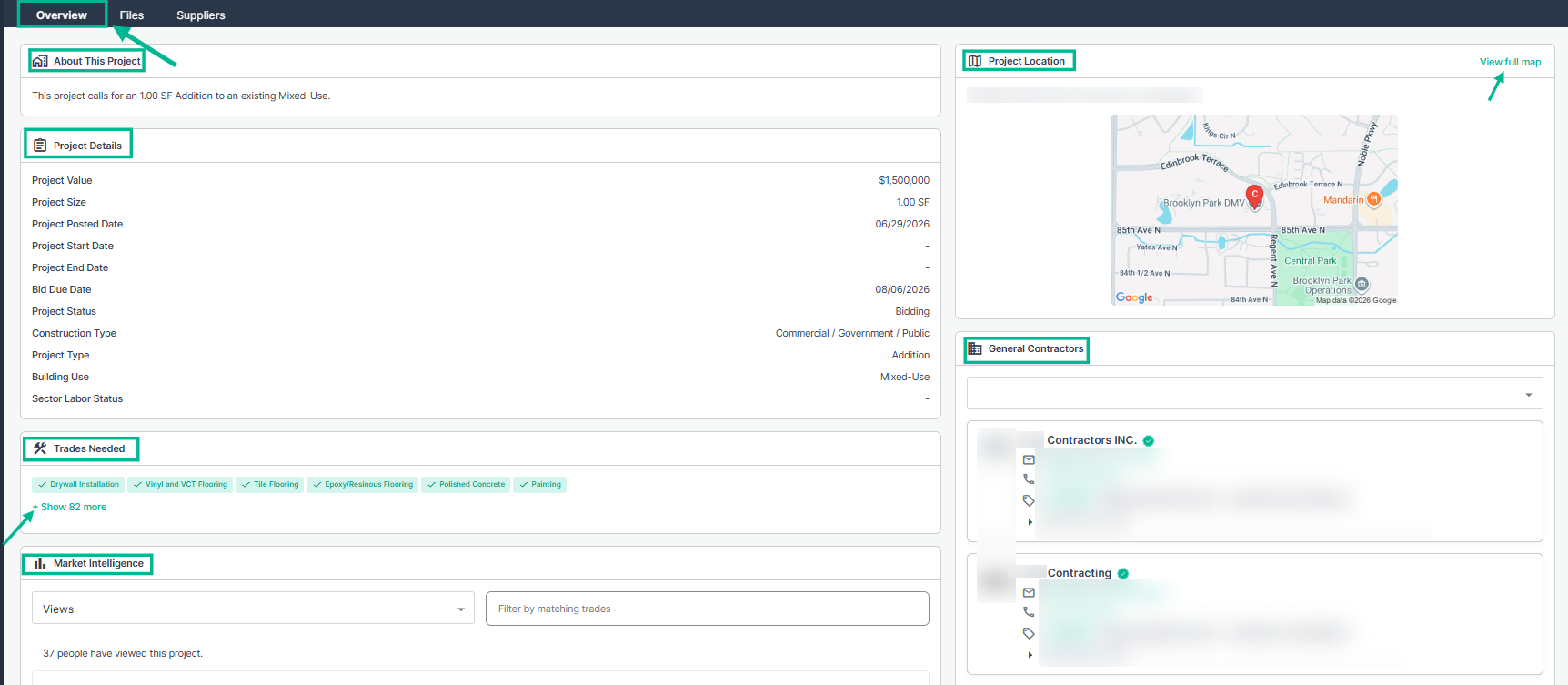Image resolution: width=1568 pixels, height=685 pixels.
Task: Open the General Contractors filter dropdown
Action: [1255, 394]
